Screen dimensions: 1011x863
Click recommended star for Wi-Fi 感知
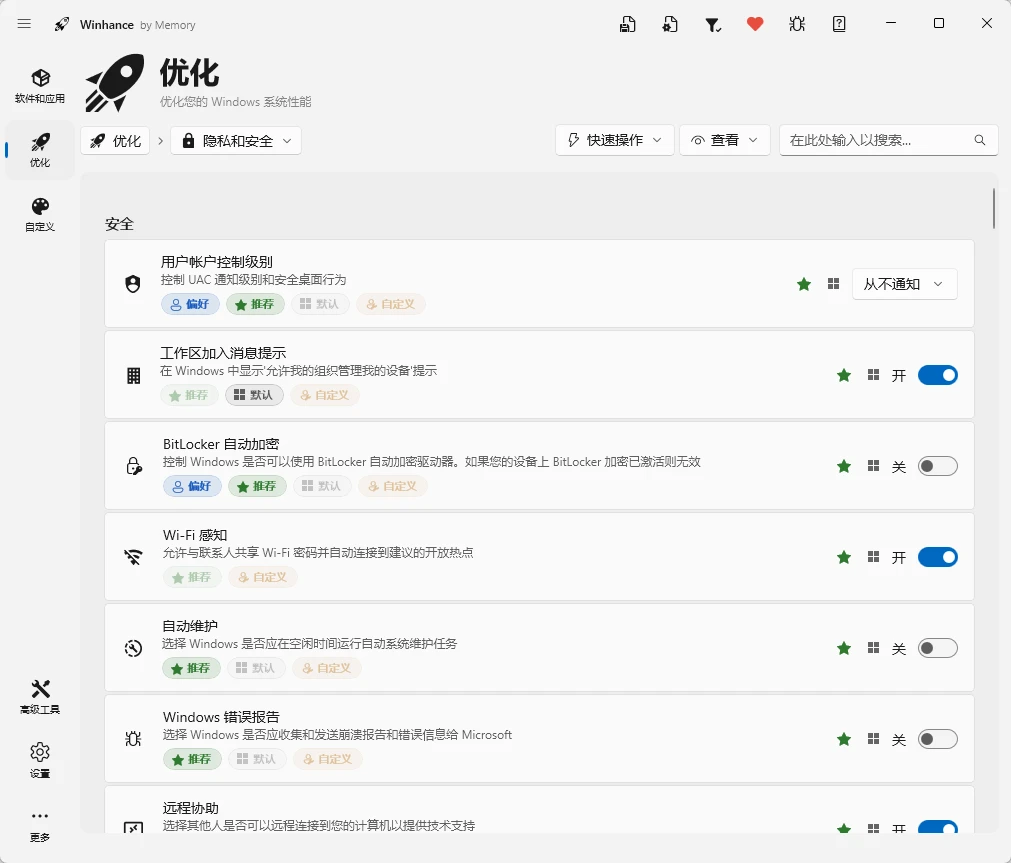tap(843, 557)
